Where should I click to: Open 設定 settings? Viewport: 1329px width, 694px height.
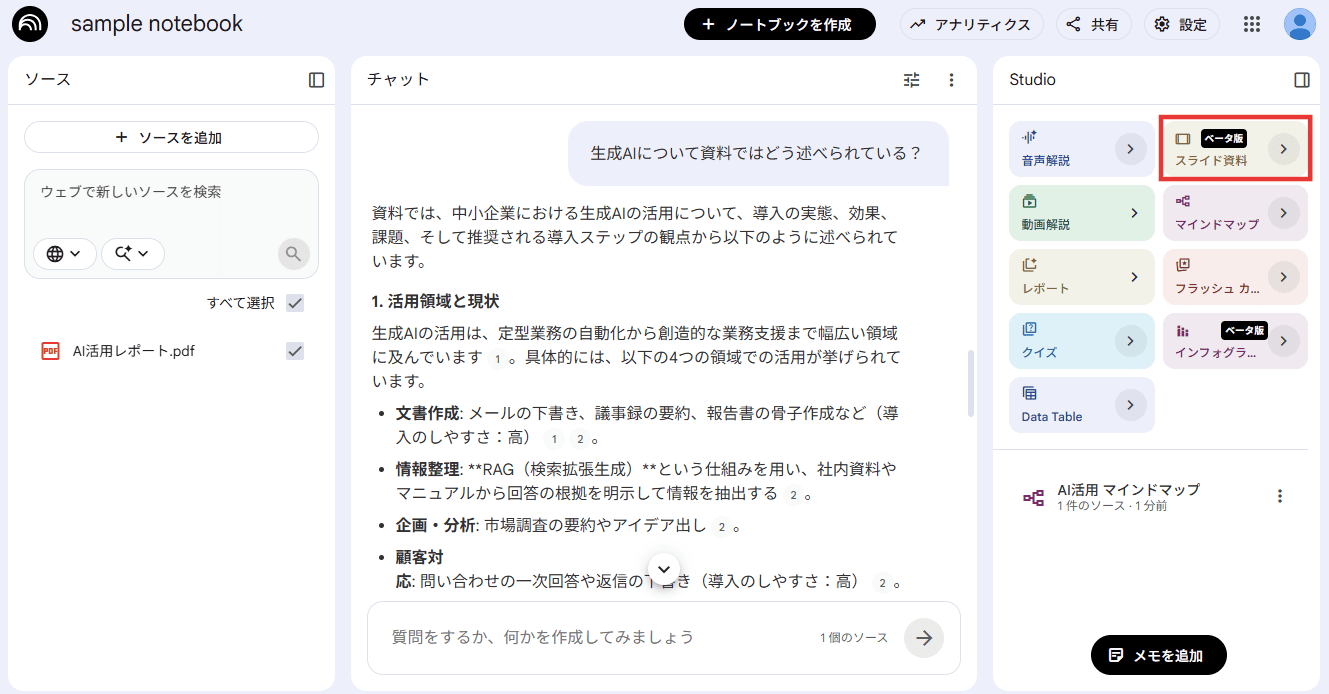pyautogui.click(x=1181, y=24)
